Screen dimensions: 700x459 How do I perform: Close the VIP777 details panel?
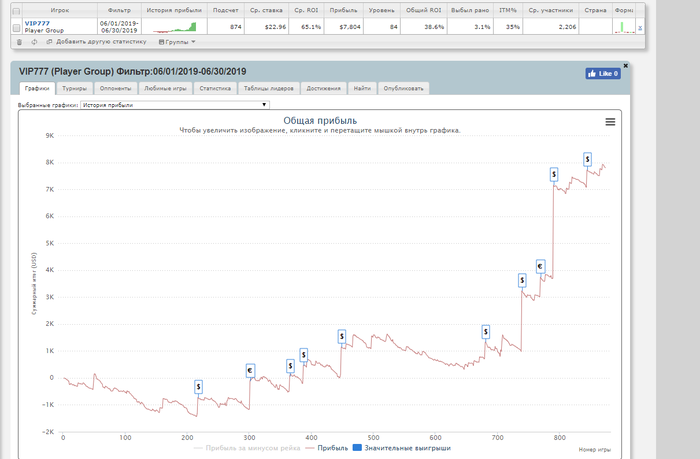coord(625,66)
